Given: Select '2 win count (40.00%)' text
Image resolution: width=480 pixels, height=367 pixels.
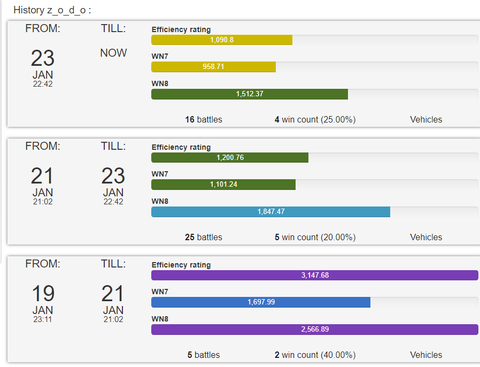Looking at the screenshot, I should (315, 355).
